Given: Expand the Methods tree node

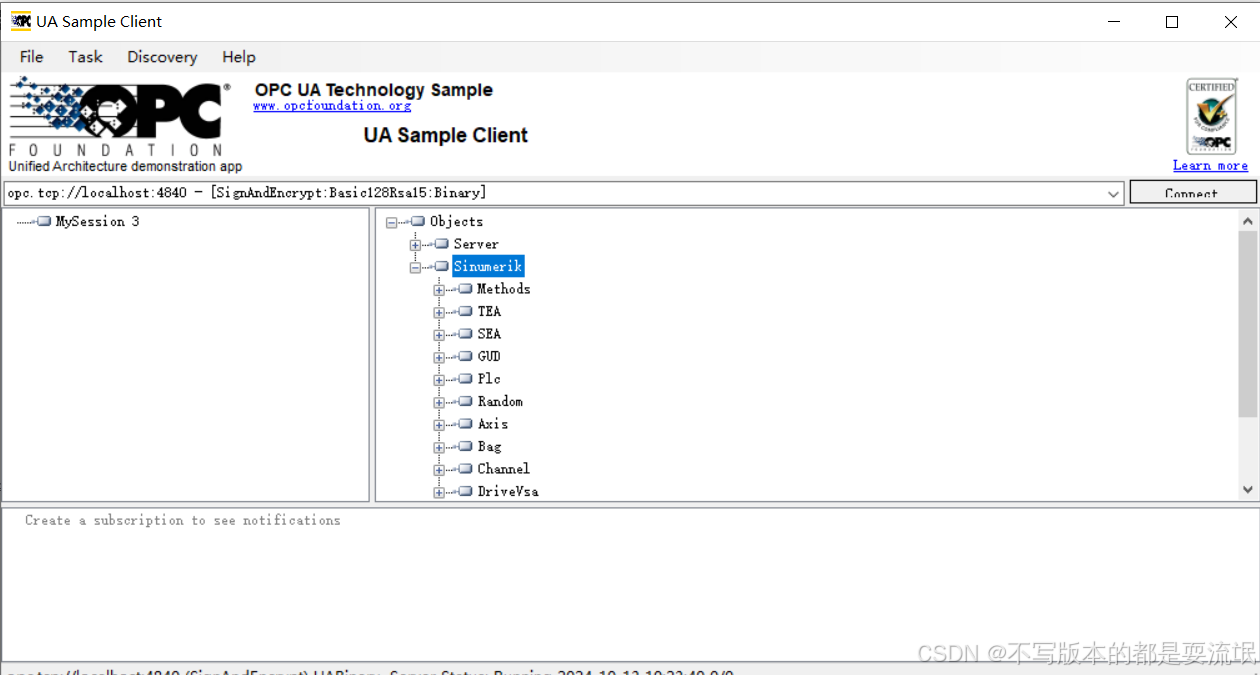Looking at the screenshot, I should 439,290.
